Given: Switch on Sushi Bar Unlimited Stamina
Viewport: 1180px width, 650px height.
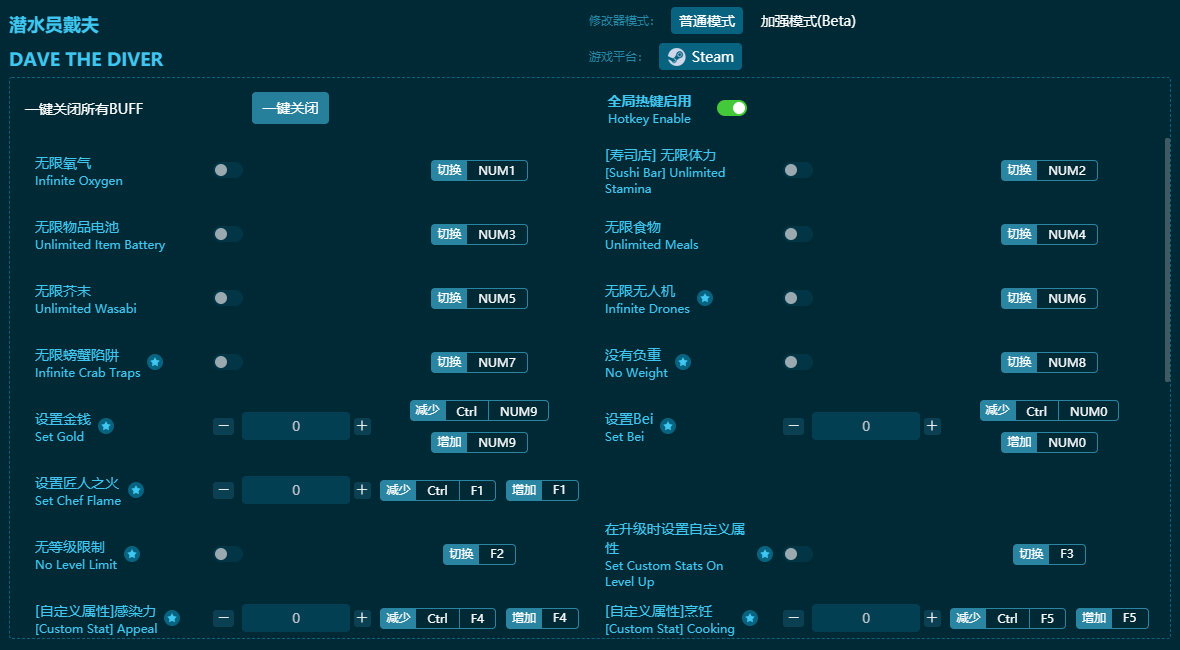Looking at the screenshot, I should [x=797, y=170].
